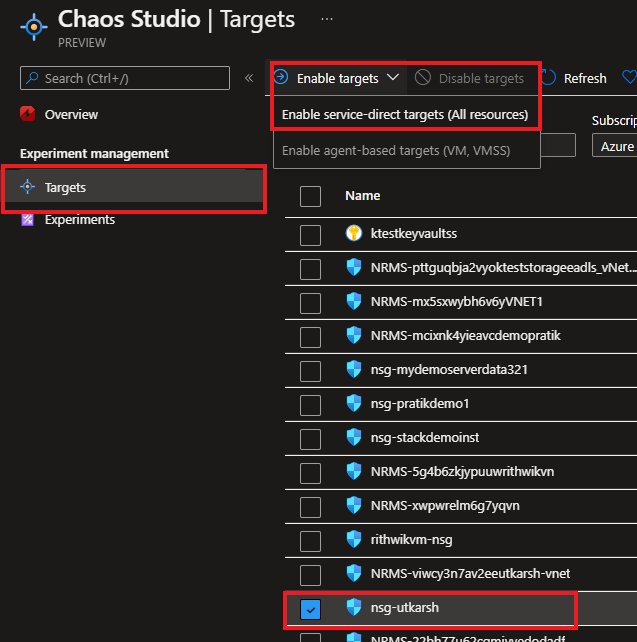The image size is (637, 642).
Task: Open the nsg-pratikdemo1 resource name
Action: point(420,404)
